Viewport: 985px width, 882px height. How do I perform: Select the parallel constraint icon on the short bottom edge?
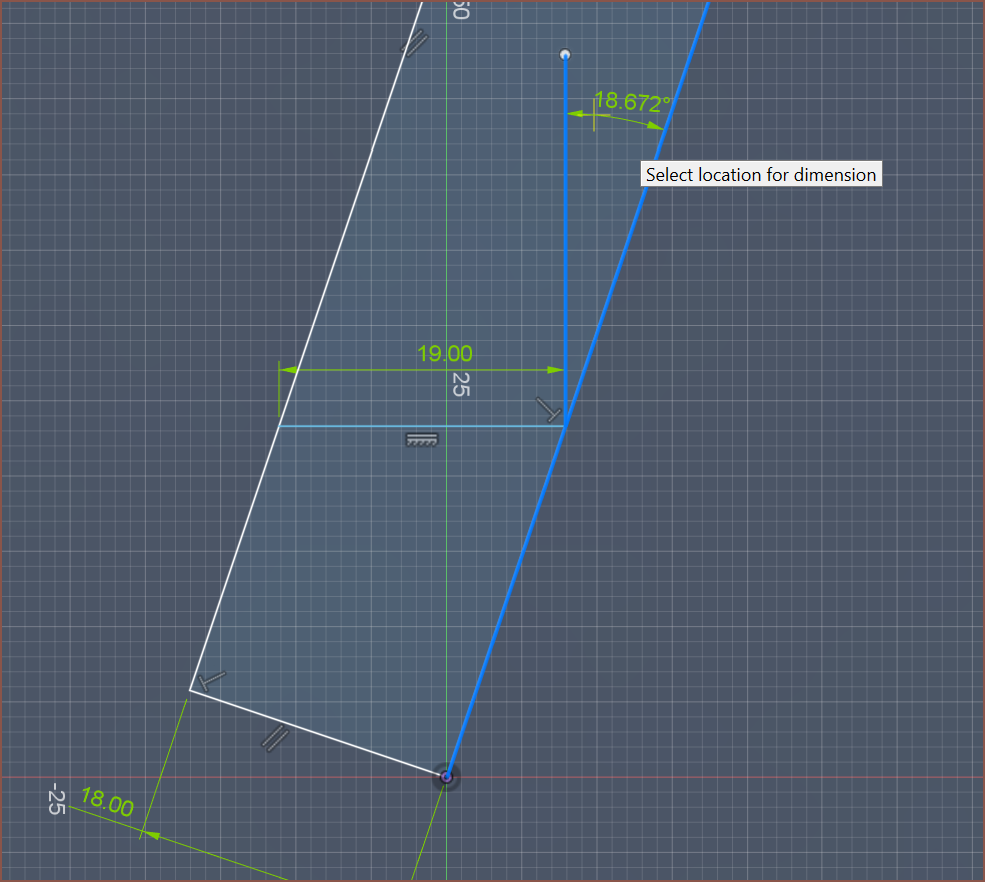(x=275, y=738)
